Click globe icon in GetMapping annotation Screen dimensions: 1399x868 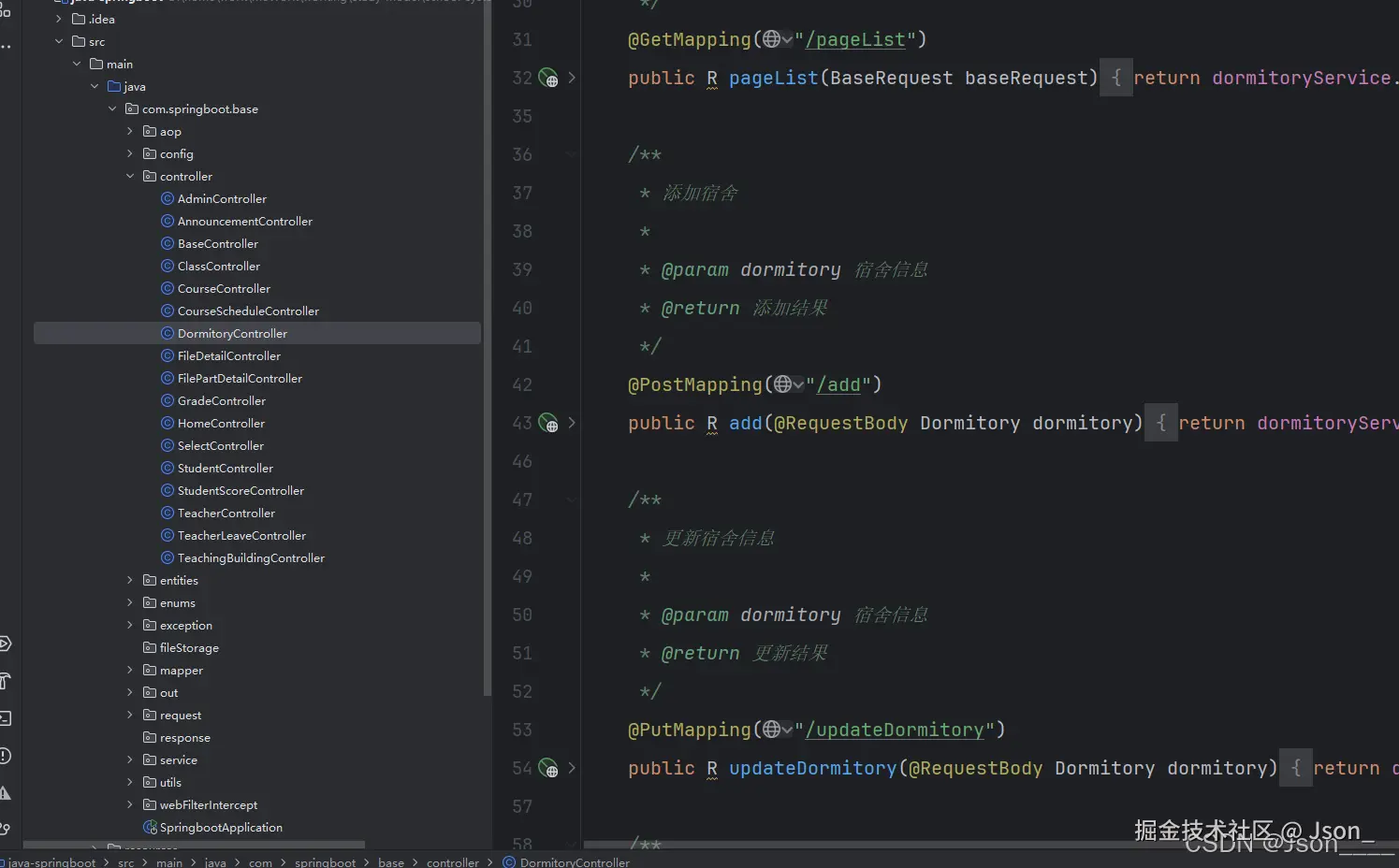point(771,39)
